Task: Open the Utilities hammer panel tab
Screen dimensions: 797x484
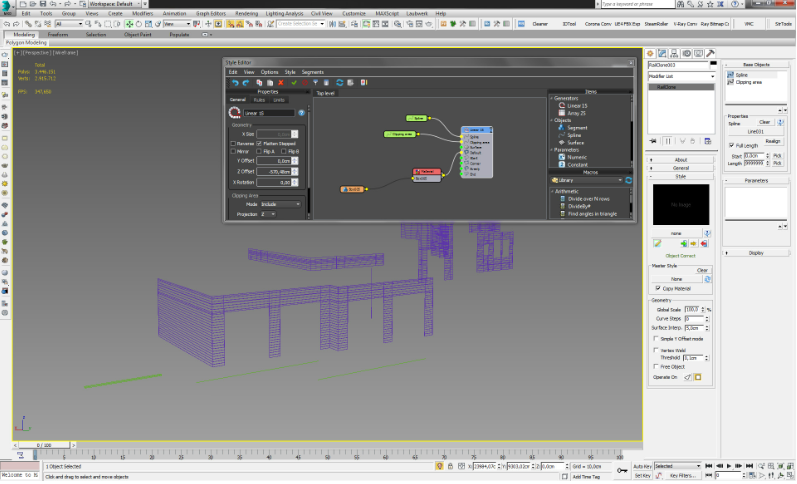Action: tap(710, 53)
